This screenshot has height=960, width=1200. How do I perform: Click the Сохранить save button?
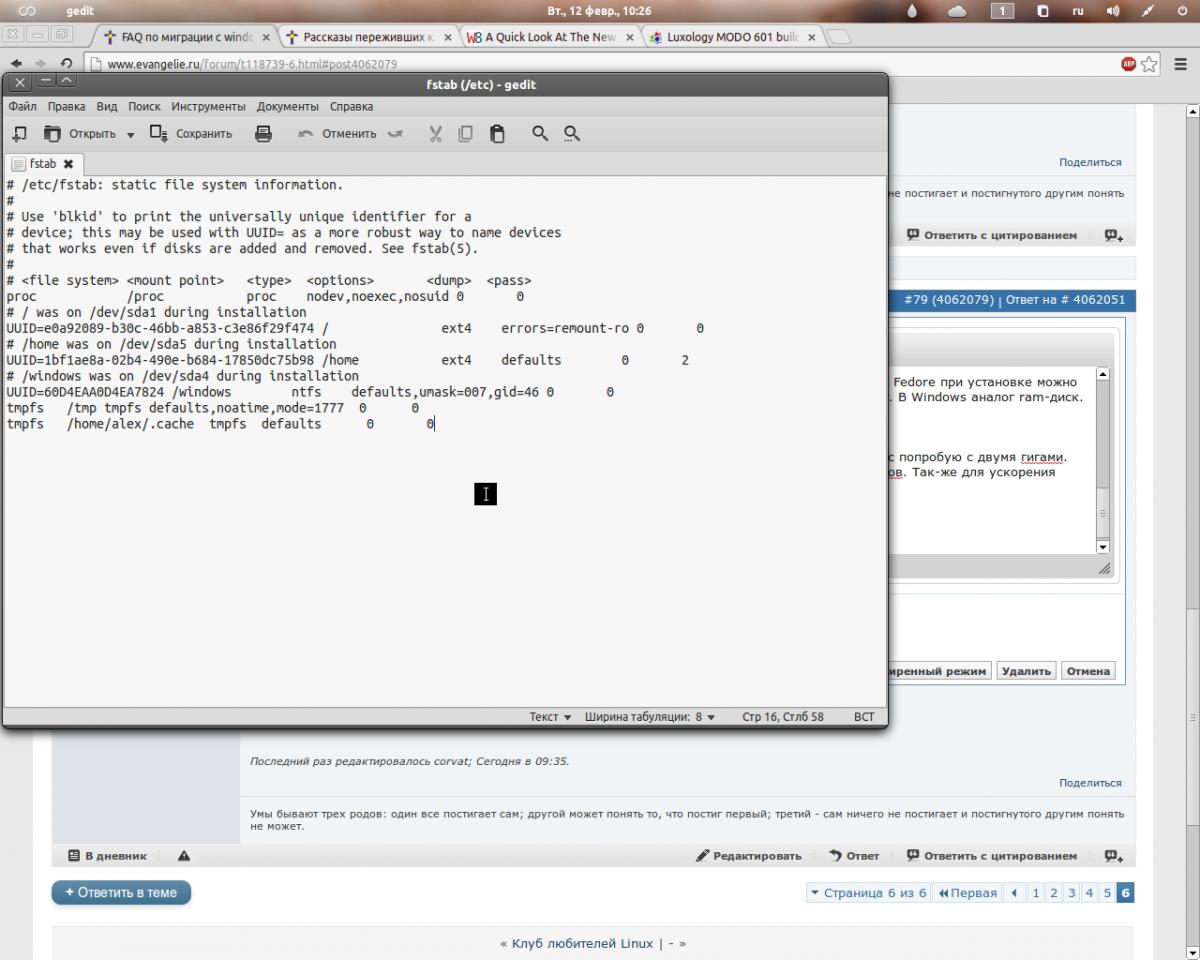point(191,133)
